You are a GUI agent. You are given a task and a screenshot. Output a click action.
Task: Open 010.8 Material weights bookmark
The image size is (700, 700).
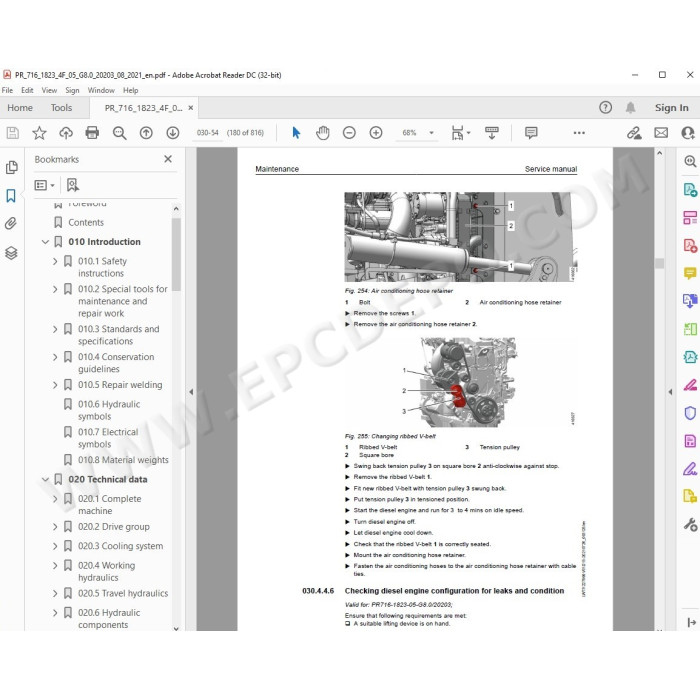[123, 460]
